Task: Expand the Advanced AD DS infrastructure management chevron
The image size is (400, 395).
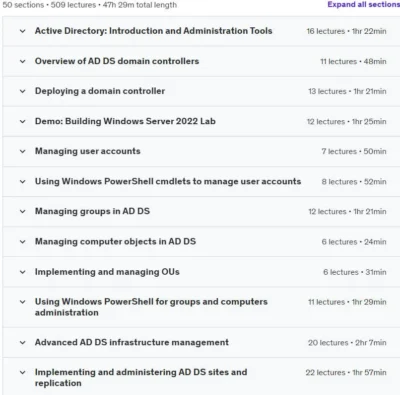Action: click(x=23, y=343)
